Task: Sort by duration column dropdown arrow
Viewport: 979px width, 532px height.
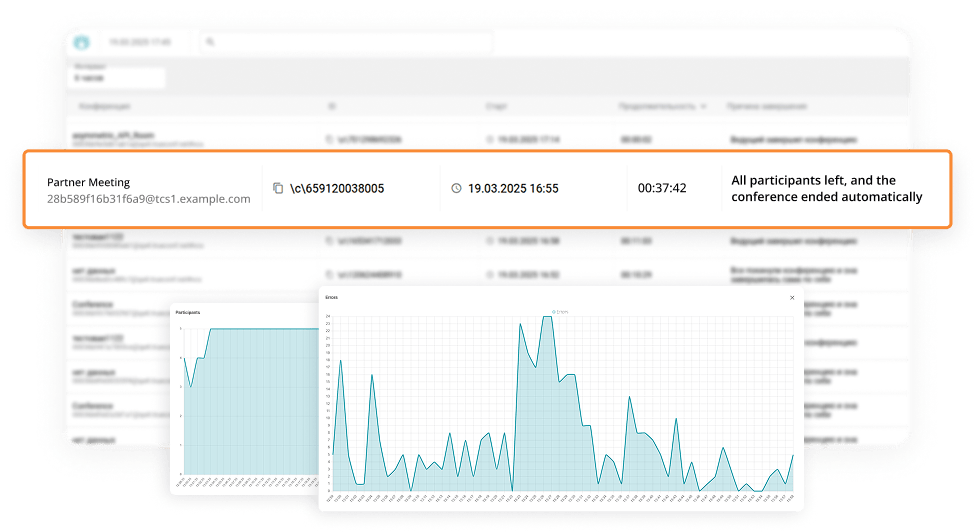Action: click(704, 106)
